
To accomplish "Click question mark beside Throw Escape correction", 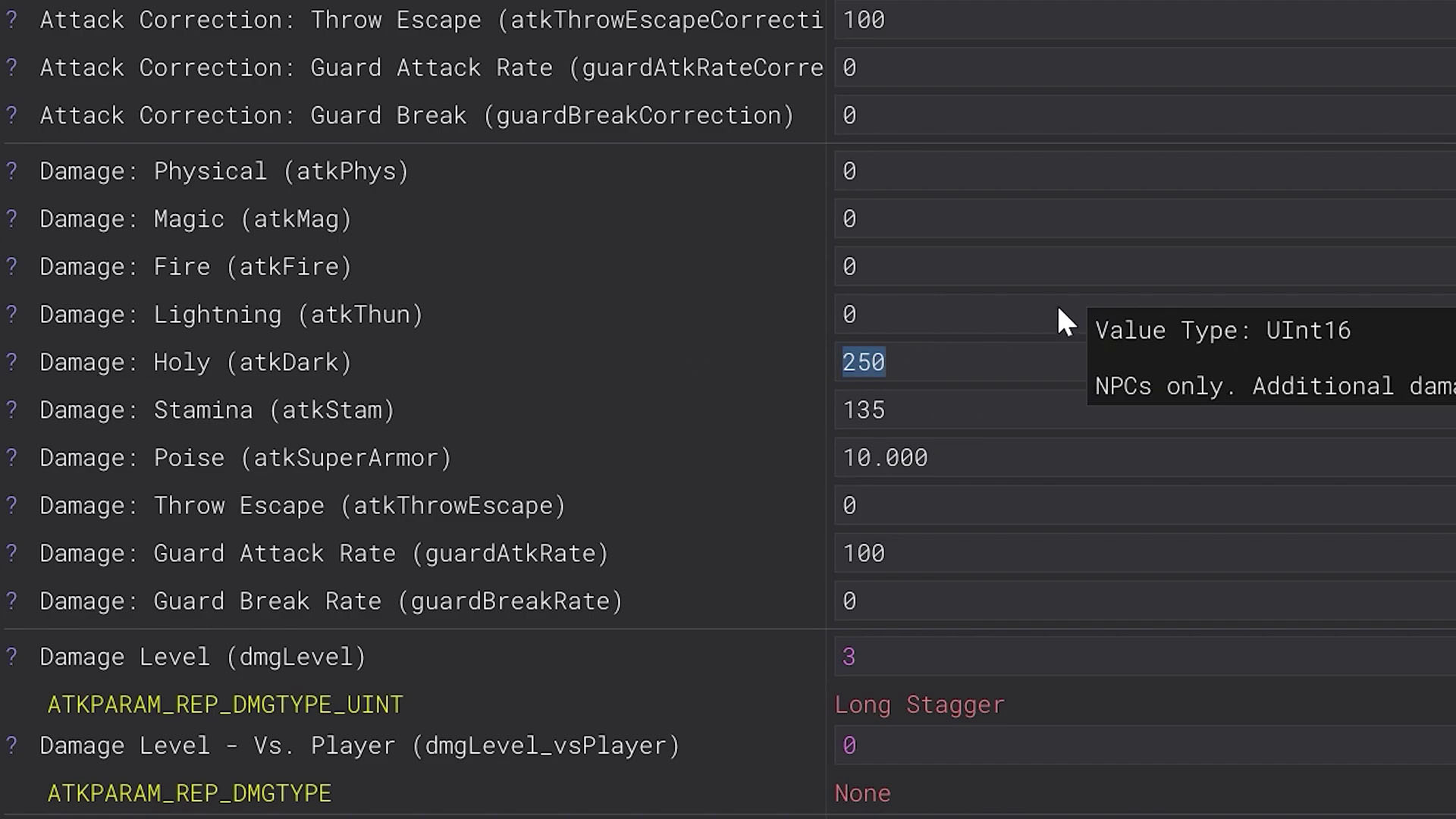I will tap(11, 20).
